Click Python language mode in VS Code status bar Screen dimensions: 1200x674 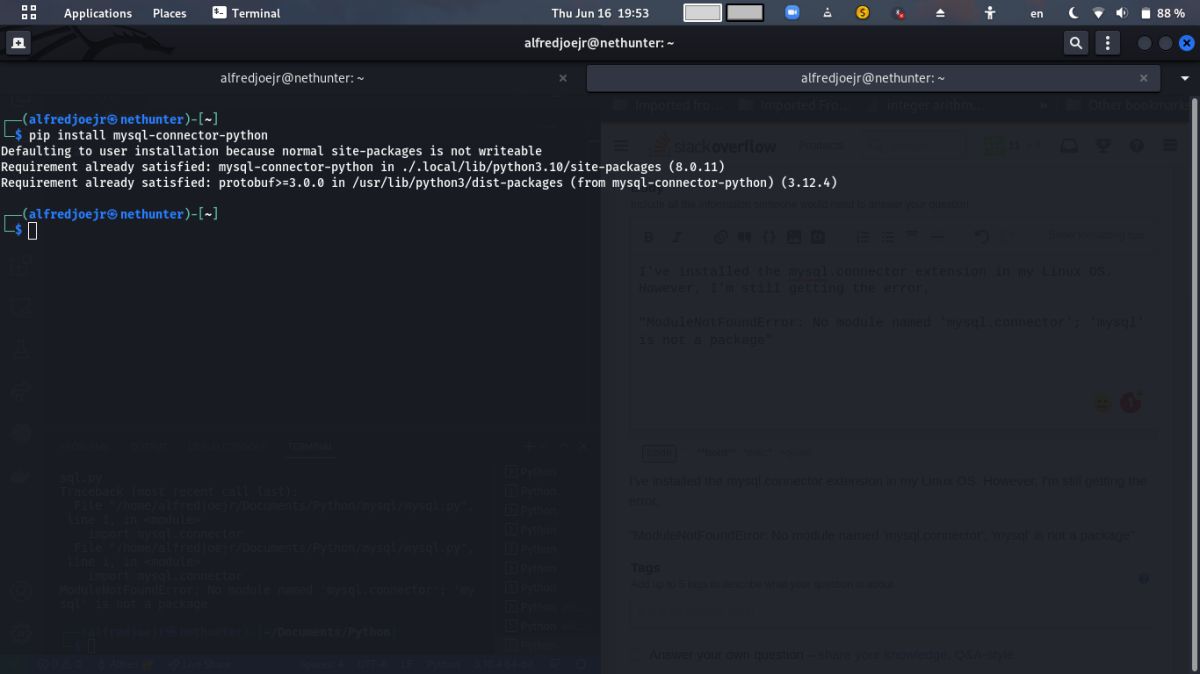coord(444,664)
